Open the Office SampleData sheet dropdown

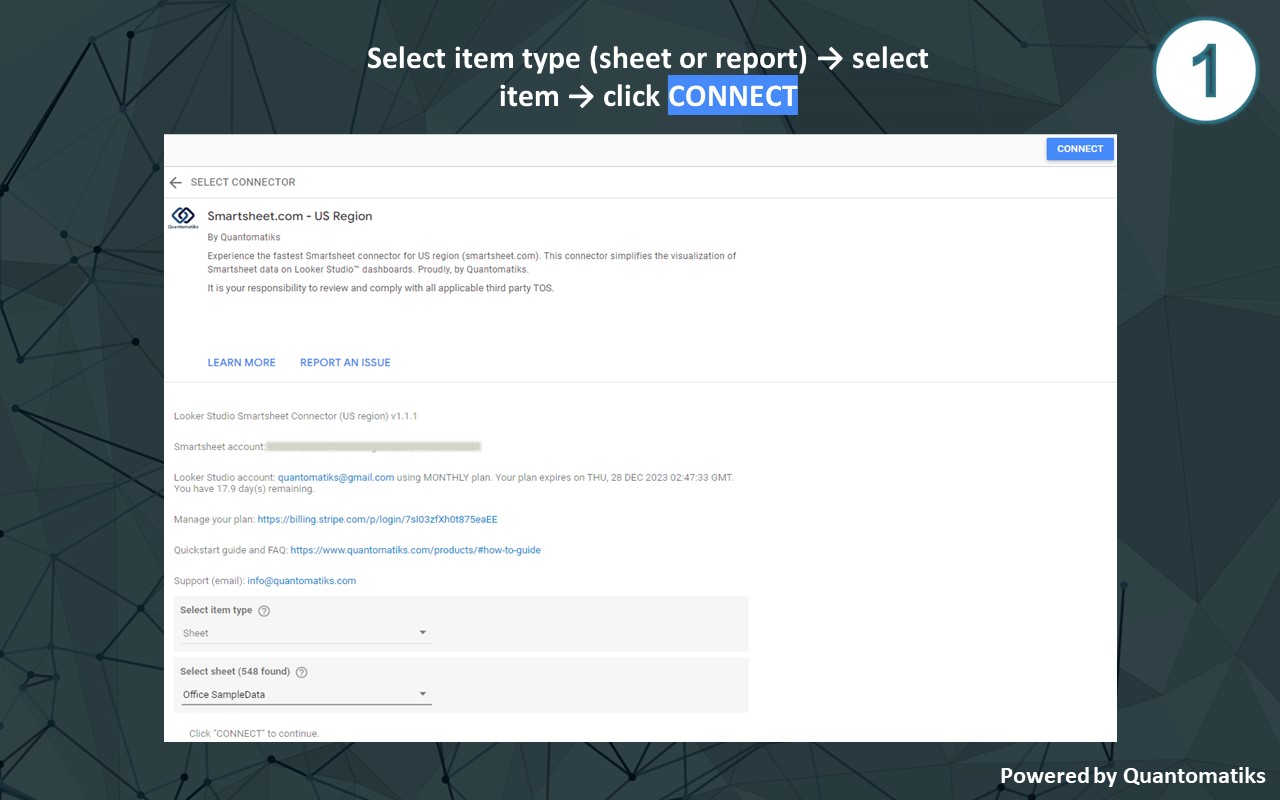tap(305, 695)
